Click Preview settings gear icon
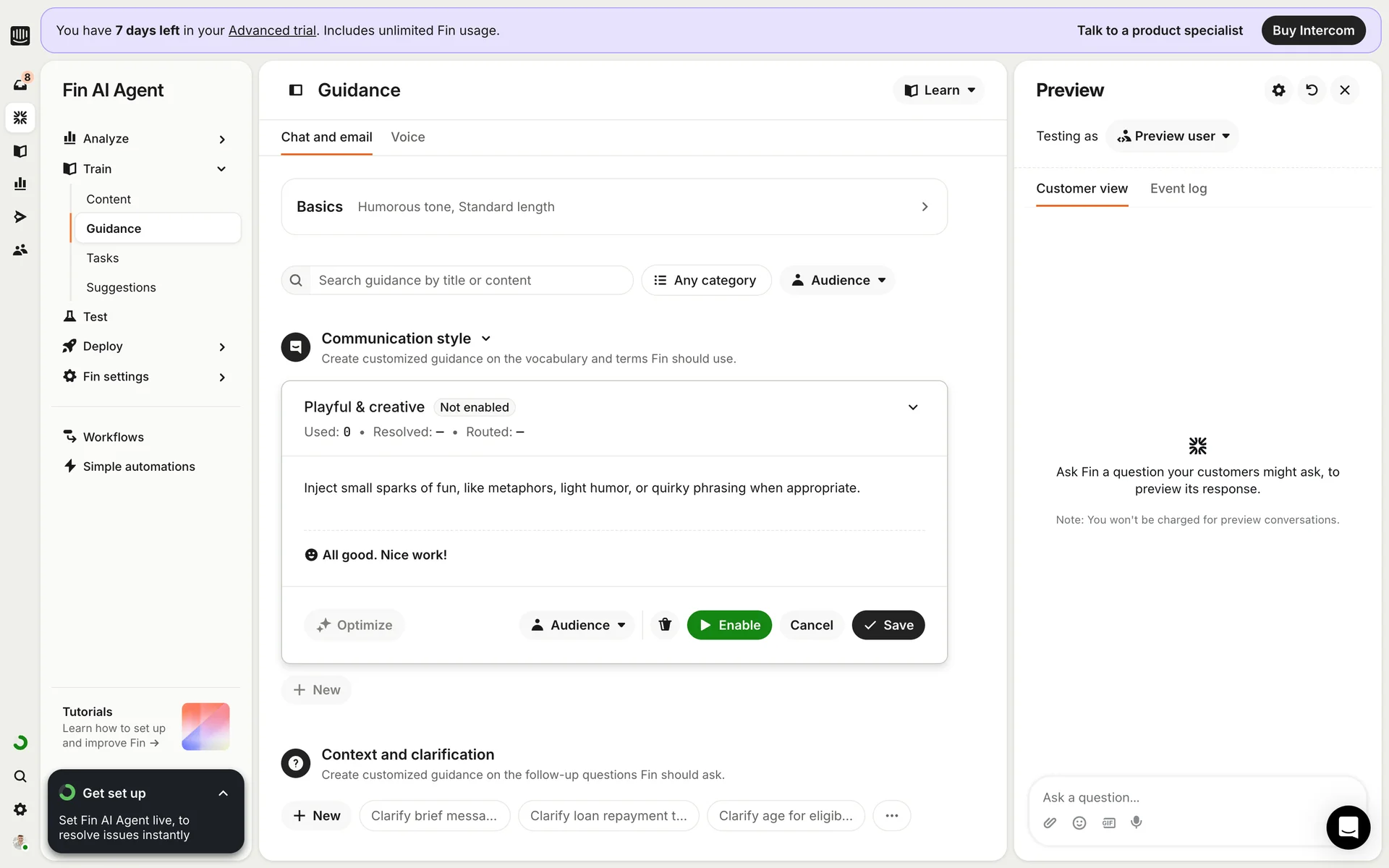Image resolution: width=1389 pixels, height=868 pixels. (1278, 90)
